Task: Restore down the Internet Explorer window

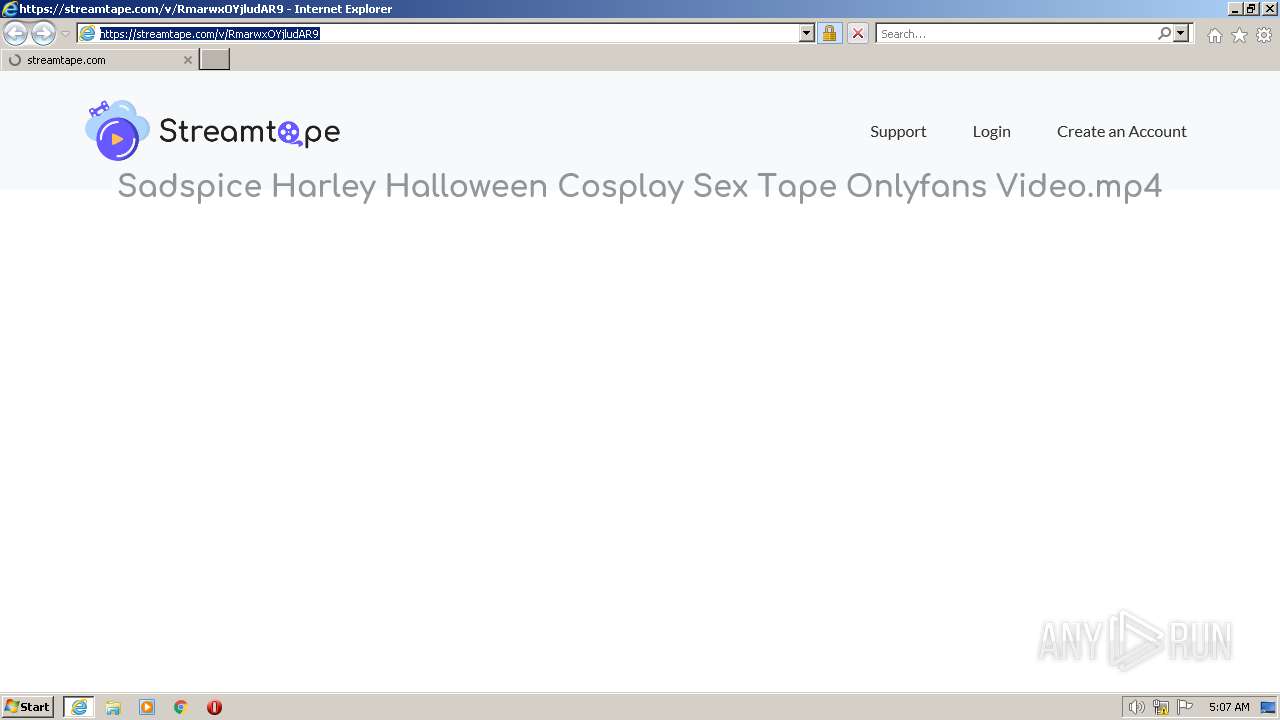Action: point(1252,9)
